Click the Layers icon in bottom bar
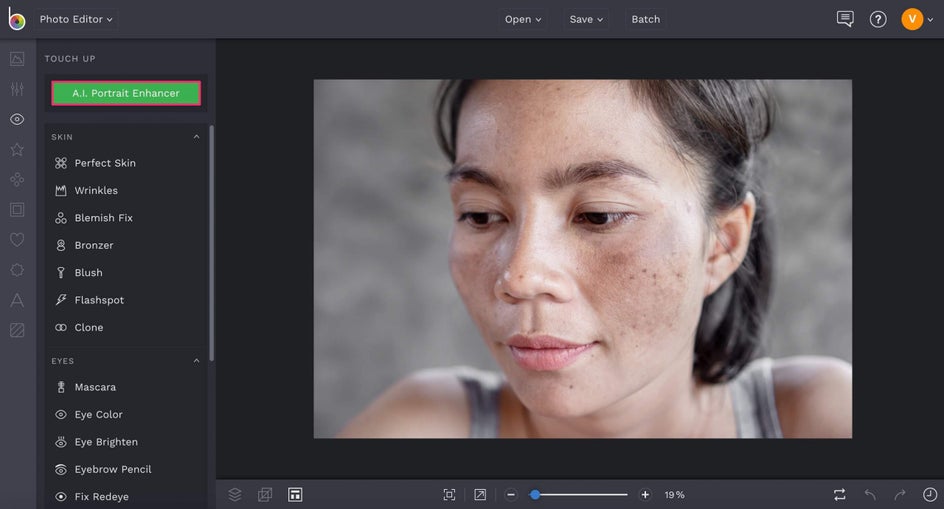 [x=235, y=494]
